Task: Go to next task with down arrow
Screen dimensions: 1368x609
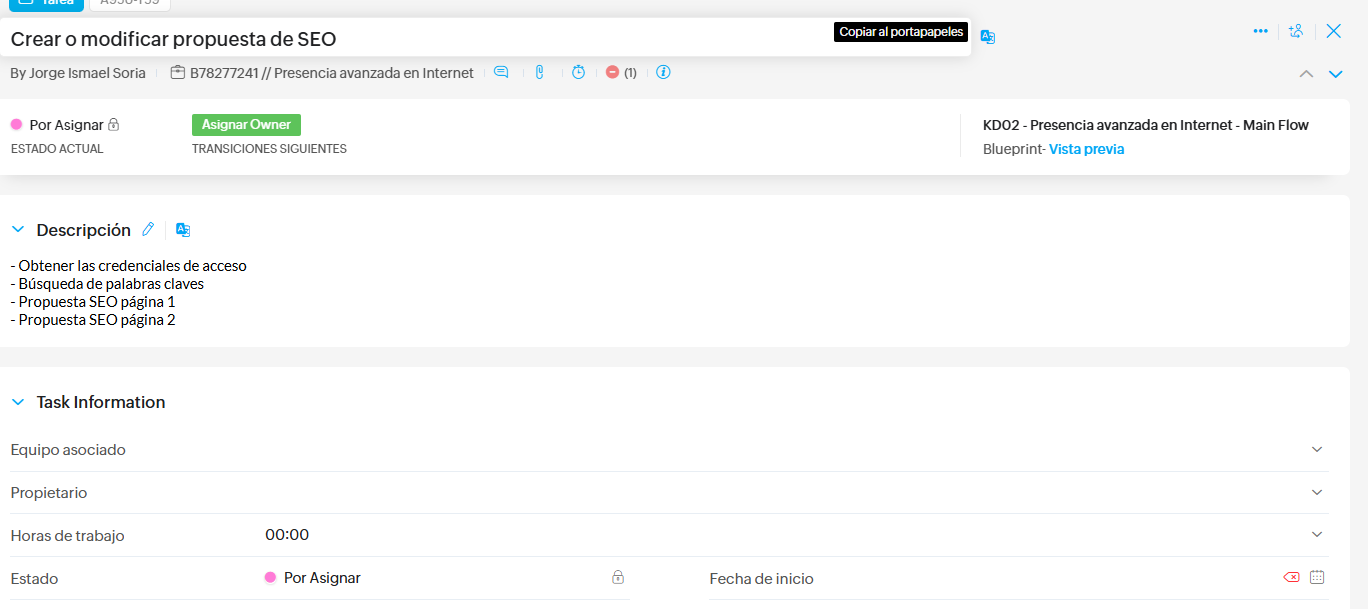Action: pos(1335,74)
